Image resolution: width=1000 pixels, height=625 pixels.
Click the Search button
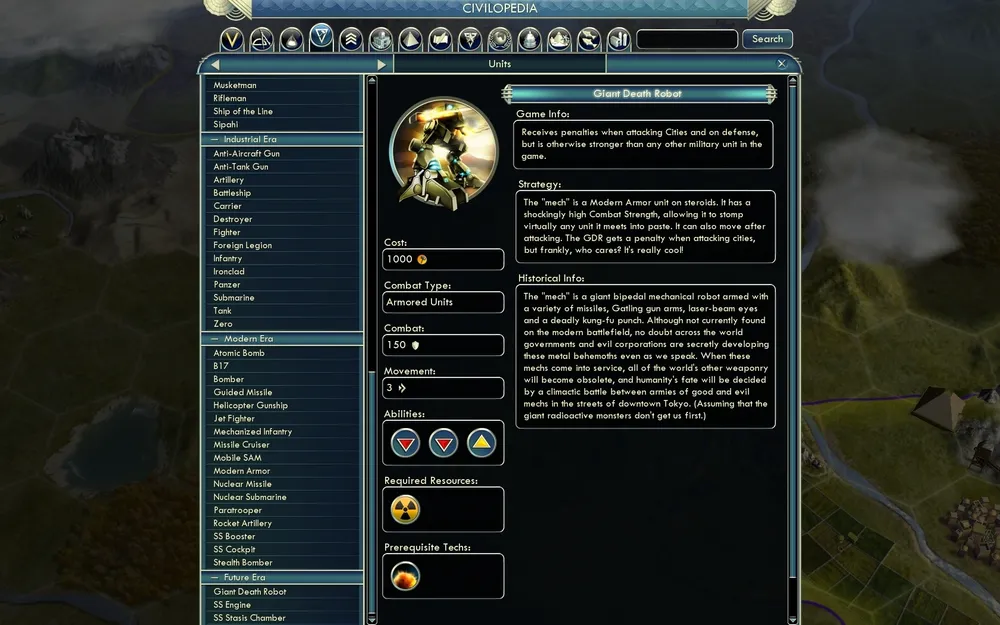click(x=767, y=39)
